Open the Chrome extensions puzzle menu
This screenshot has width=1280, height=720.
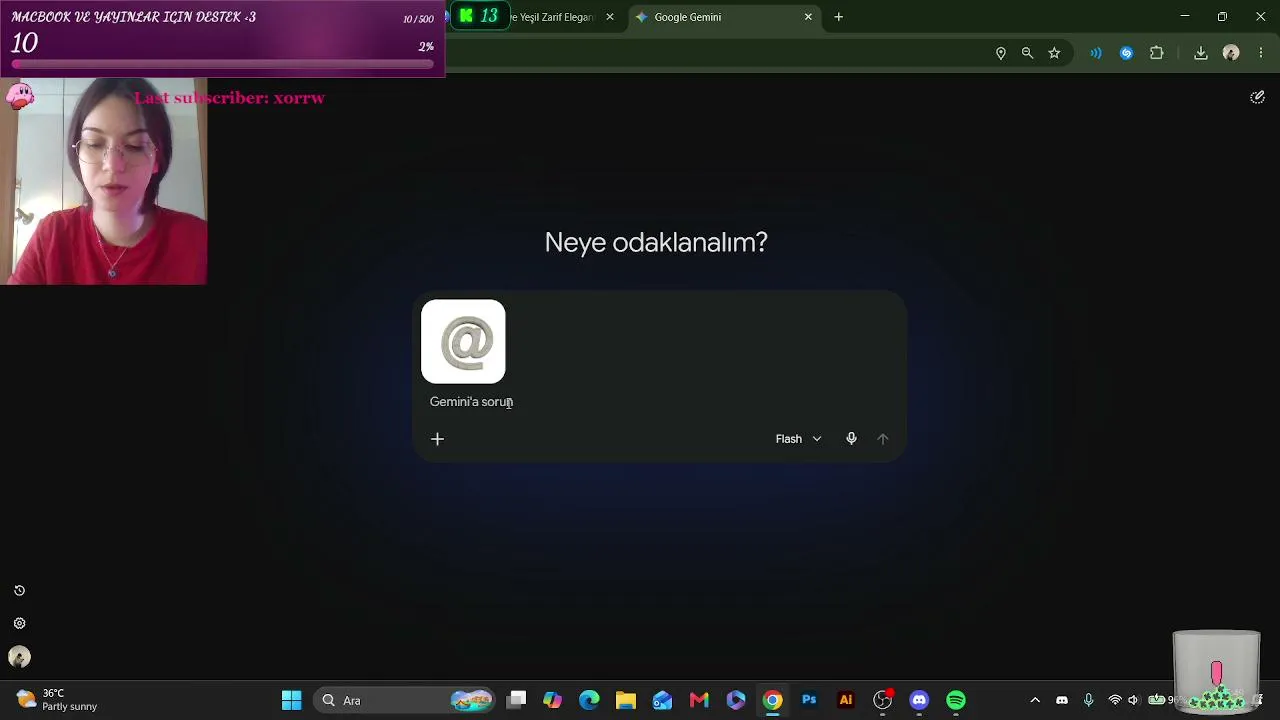click(1157, 53)
